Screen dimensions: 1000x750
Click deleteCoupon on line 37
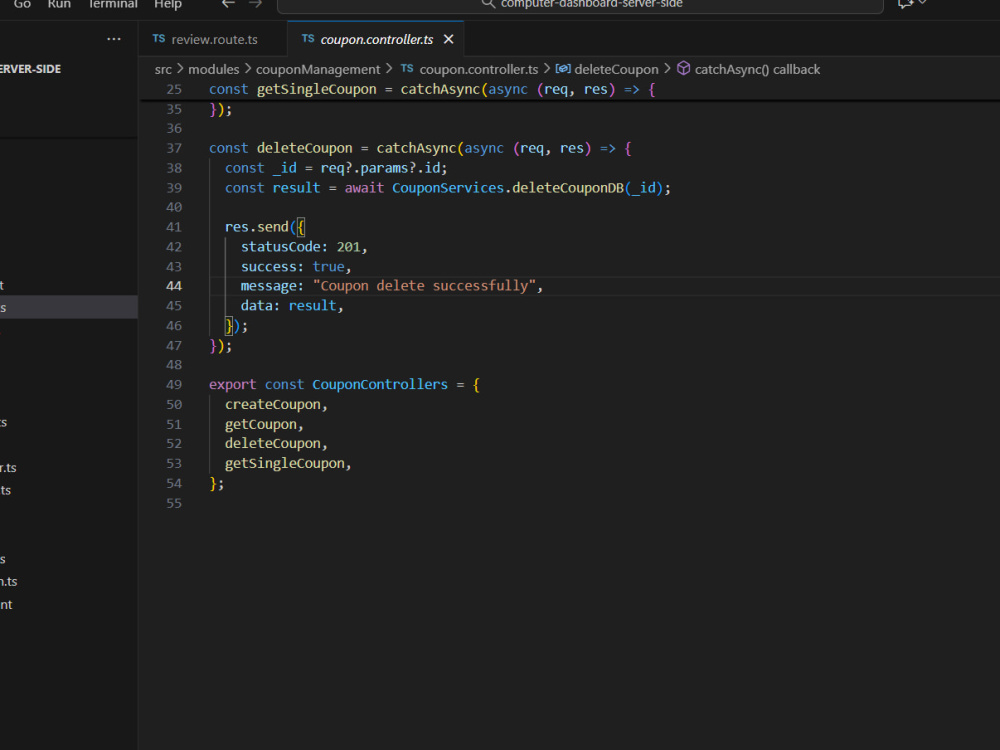(x=304, y=149)
